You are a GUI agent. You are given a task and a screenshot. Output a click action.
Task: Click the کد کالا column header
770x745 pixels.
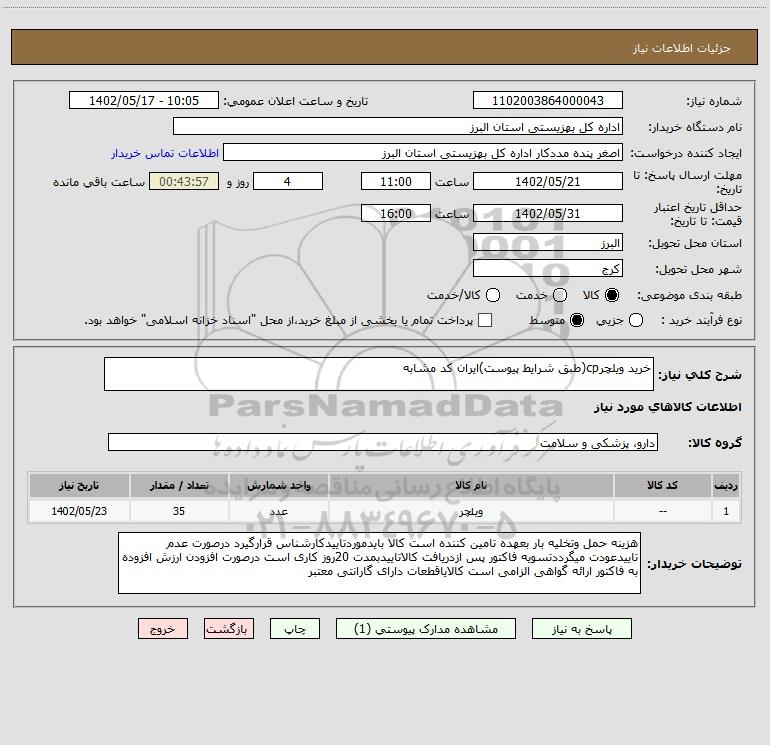tap(662, 485)
